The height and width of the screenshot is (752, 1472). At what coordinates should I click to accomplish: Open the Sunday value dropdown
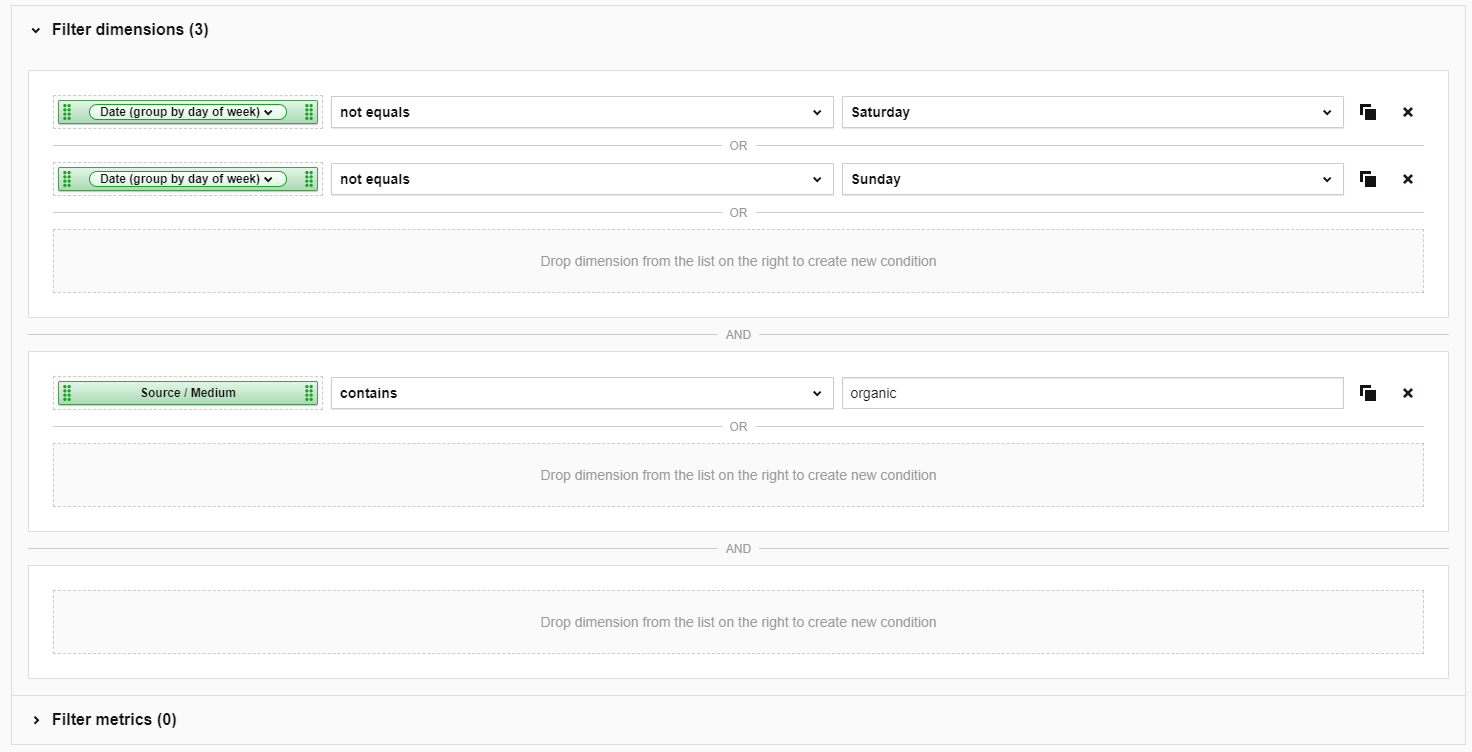tap(1092, 179)
